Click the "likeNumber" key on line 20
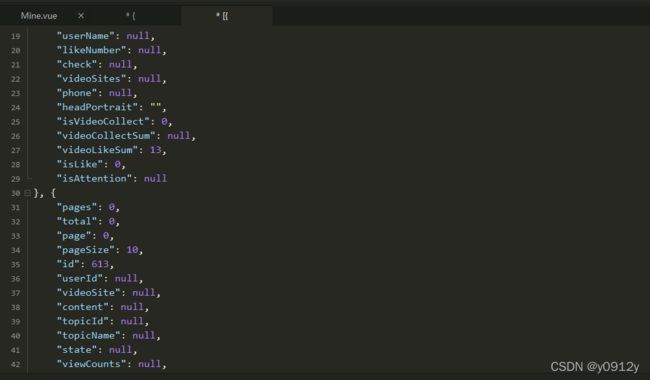The height and width of the screenshot is (380, 650). (91, 50)
